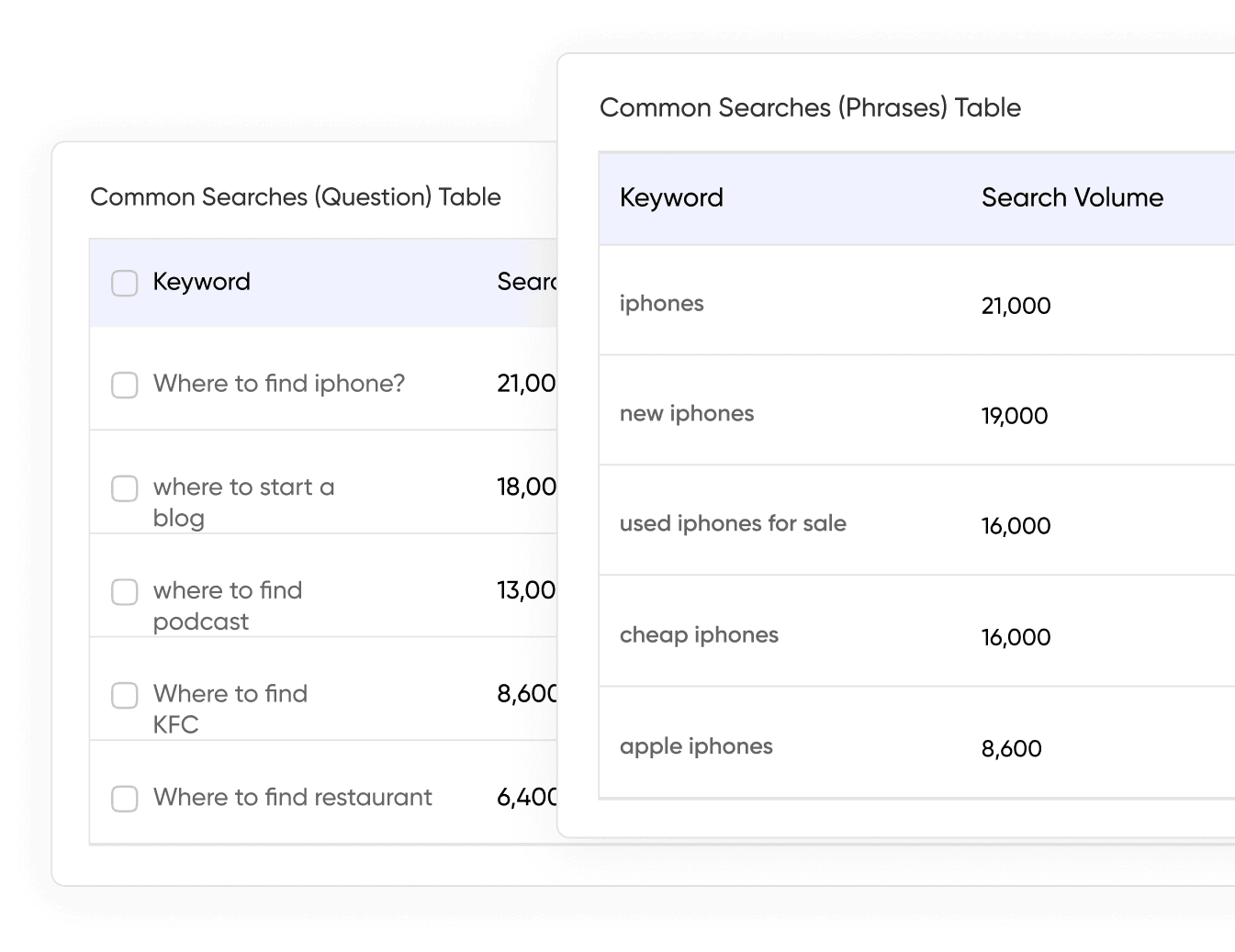Click the Search Volume column header
Image resolution: width=1235 pixels, height=952 pixels.
[1072, 197]
